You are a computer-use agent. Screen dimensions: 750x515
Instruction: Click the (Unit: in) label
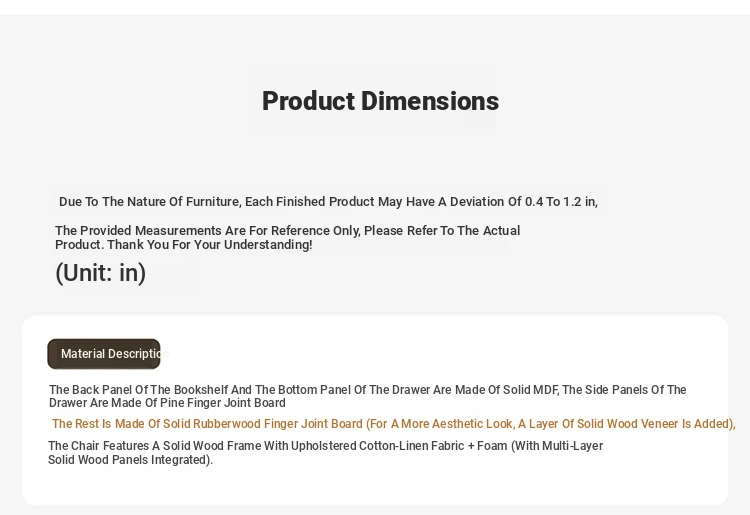click(100, 273)
